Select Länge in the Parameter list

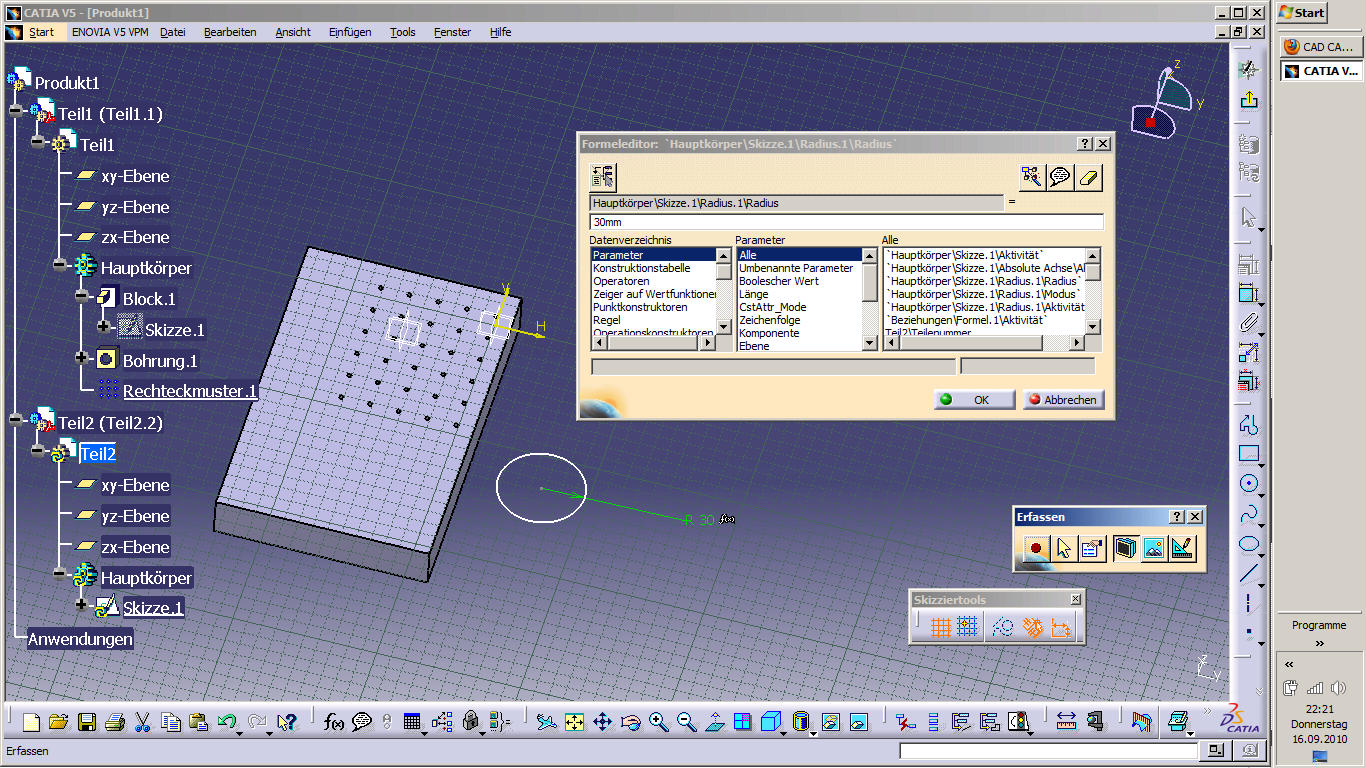pos(754,294)
